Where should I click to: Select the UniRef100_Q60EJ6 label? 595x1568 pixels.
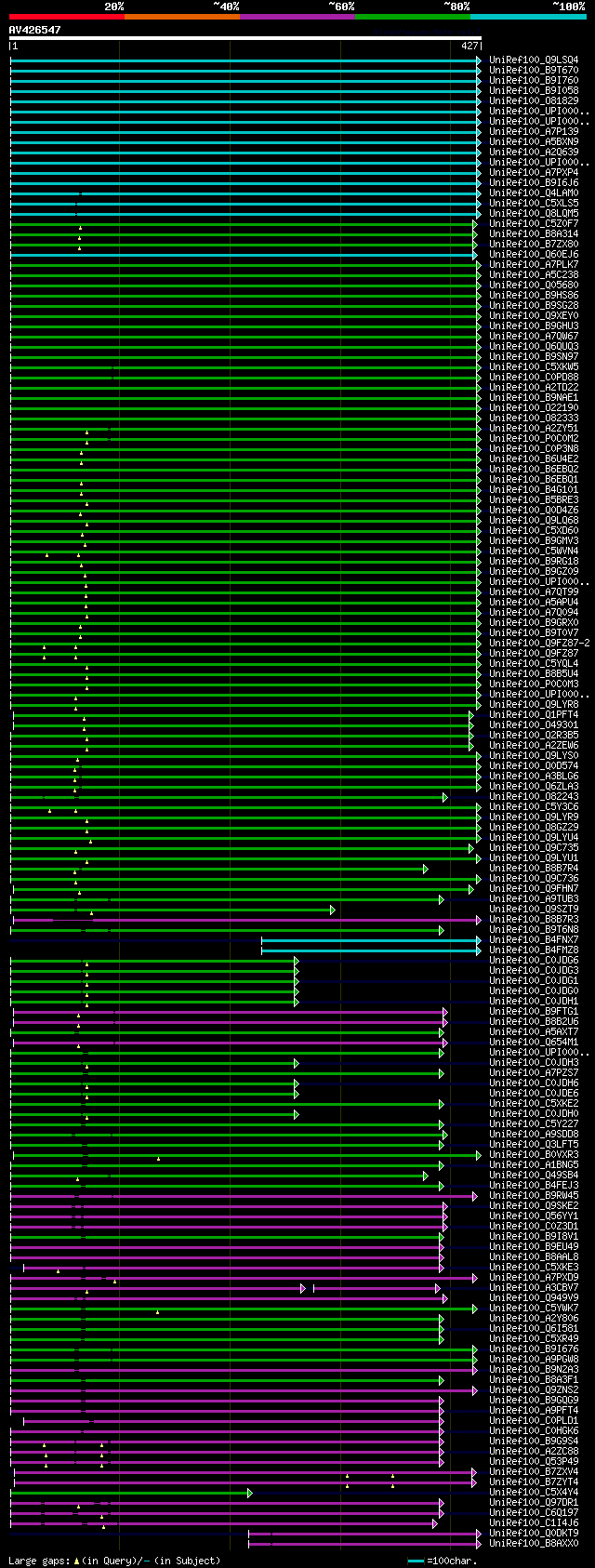pyautogui.click(x=534, y=254)
